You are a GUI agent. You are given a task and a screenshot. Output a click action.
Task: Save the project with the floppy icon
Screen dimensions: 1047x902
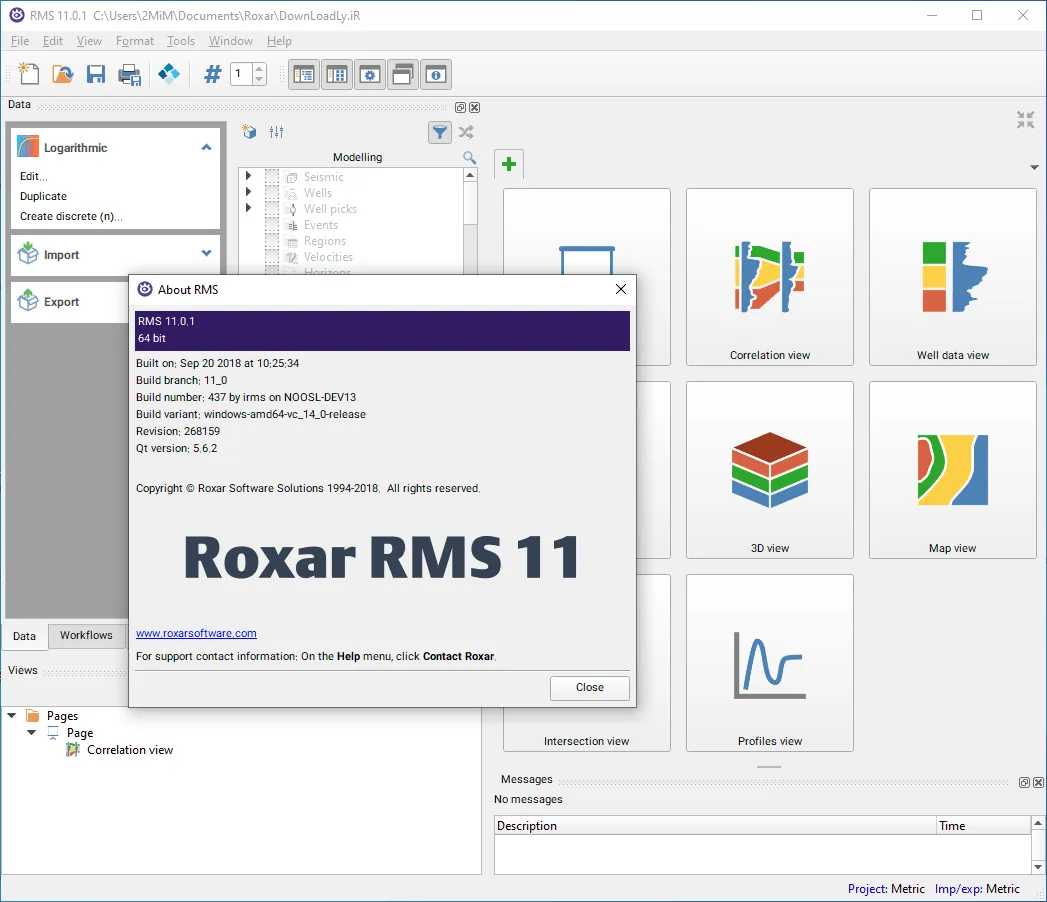click(x=96, y=73)
